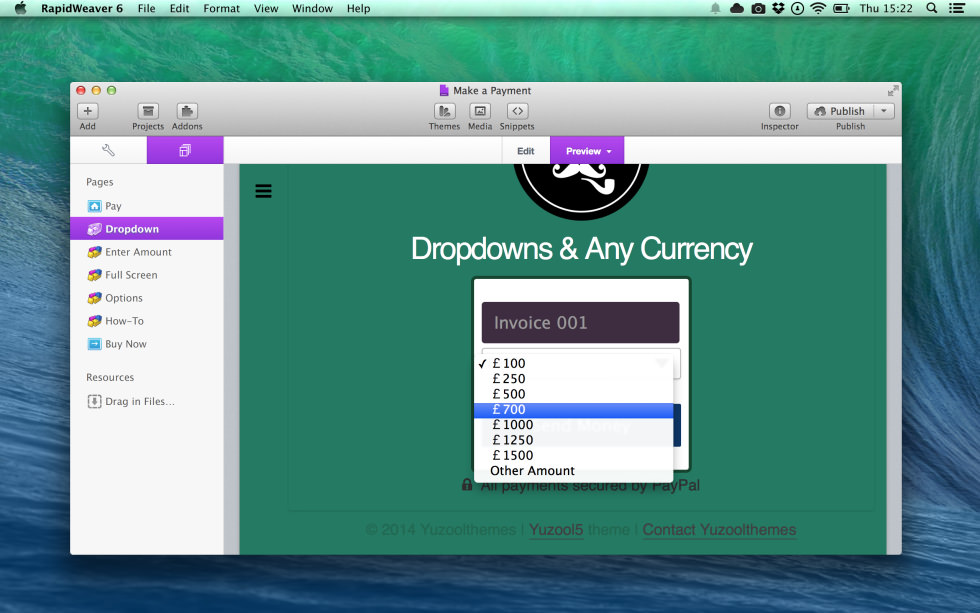Choose £ 100 from the dropdown list
This screenshot has width=980, height=613.
click(574, 364)
